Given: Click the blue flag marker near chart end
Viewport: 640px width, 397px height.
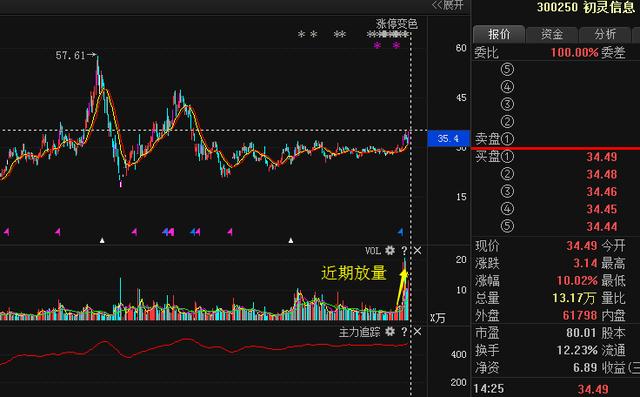Looking at the screenshot, I should tap(400, 232).
